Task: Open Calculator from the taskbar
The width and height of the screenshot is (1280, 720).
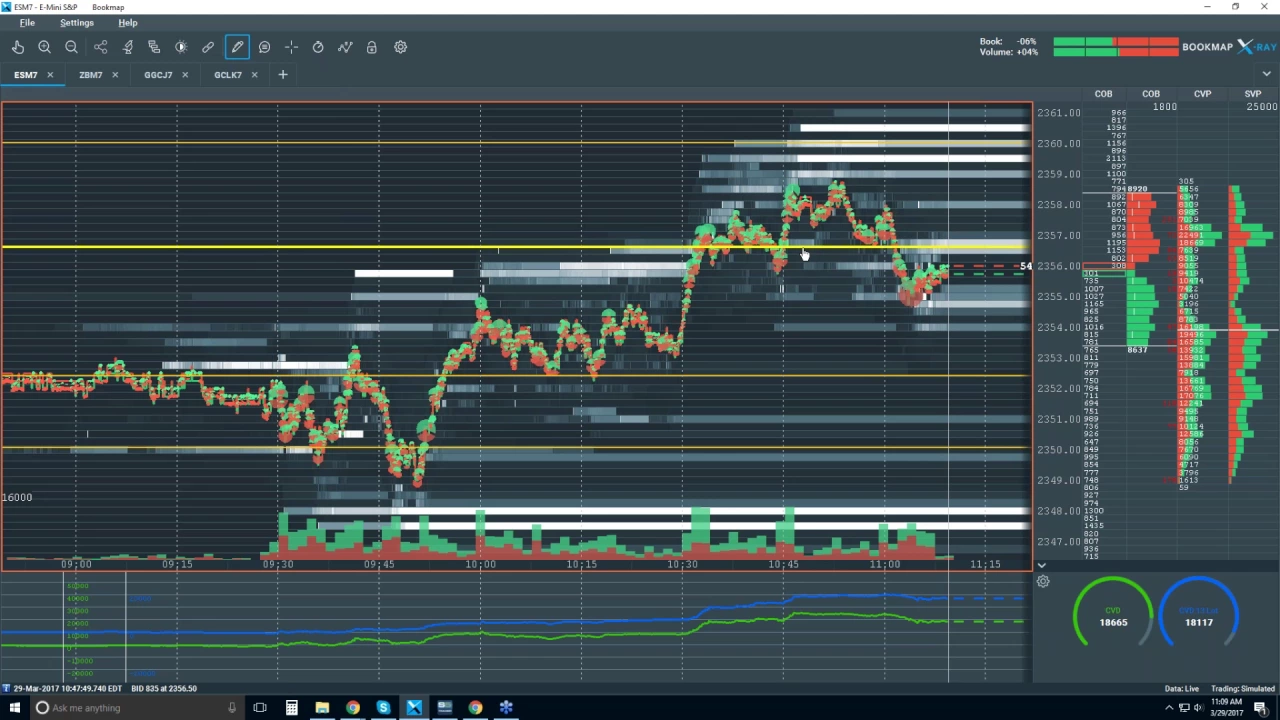Action: [x=291, y=708]
